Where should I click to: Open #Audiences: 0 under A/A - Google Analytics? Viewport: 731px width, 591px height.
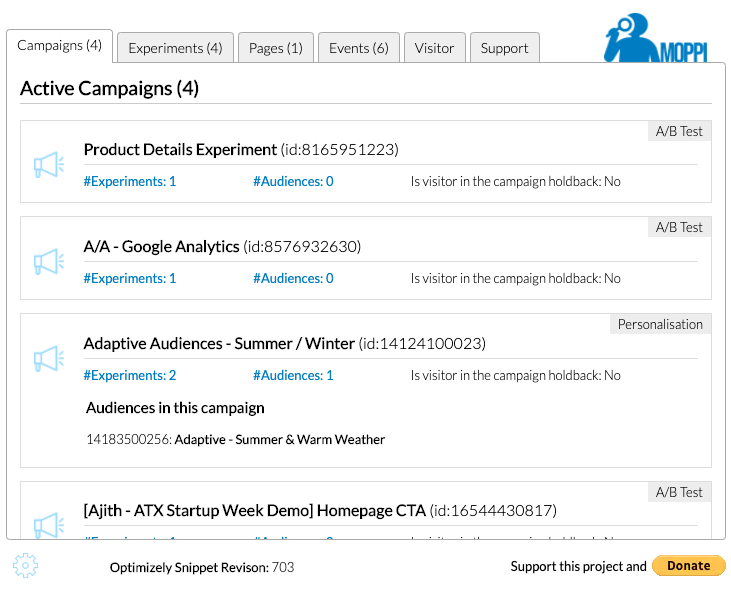pos(293,278)
